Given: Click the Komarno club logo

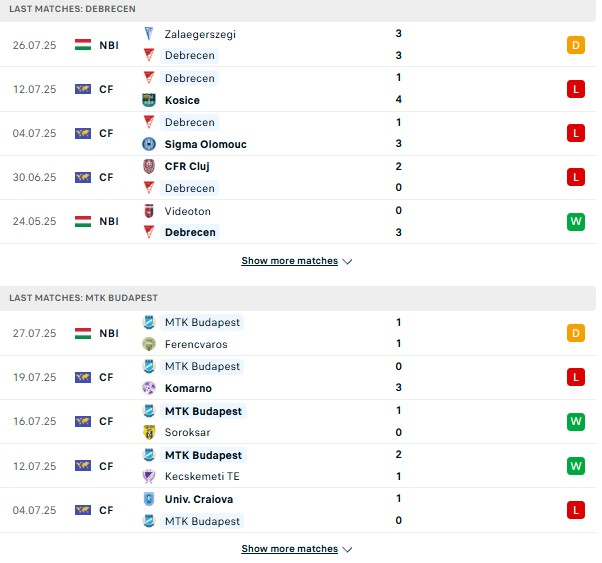Looking at the screenshot, I should [x=149, y=388].
